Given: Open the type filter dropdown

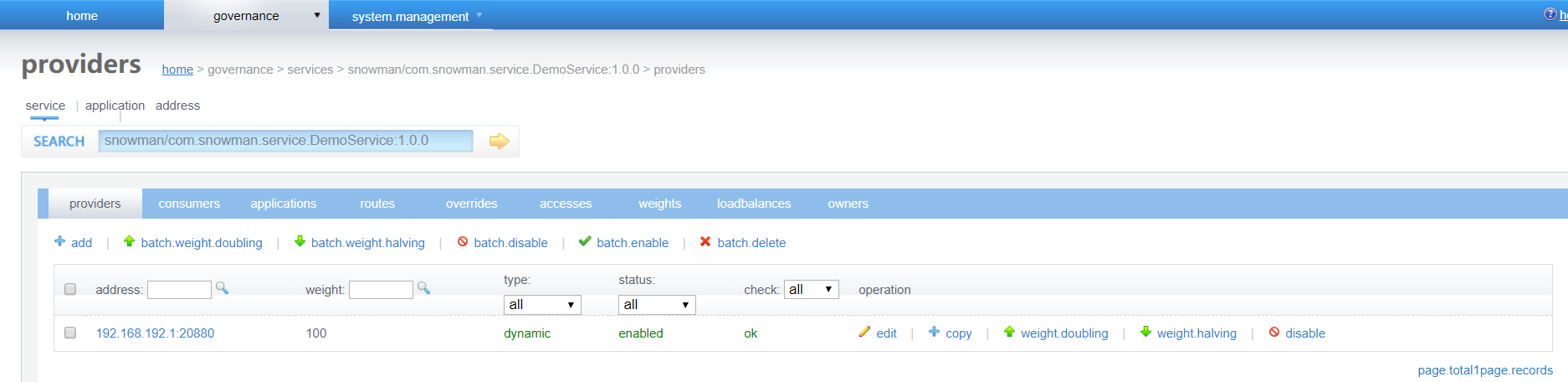Looking at the screenshot, I should coord(542,305).
